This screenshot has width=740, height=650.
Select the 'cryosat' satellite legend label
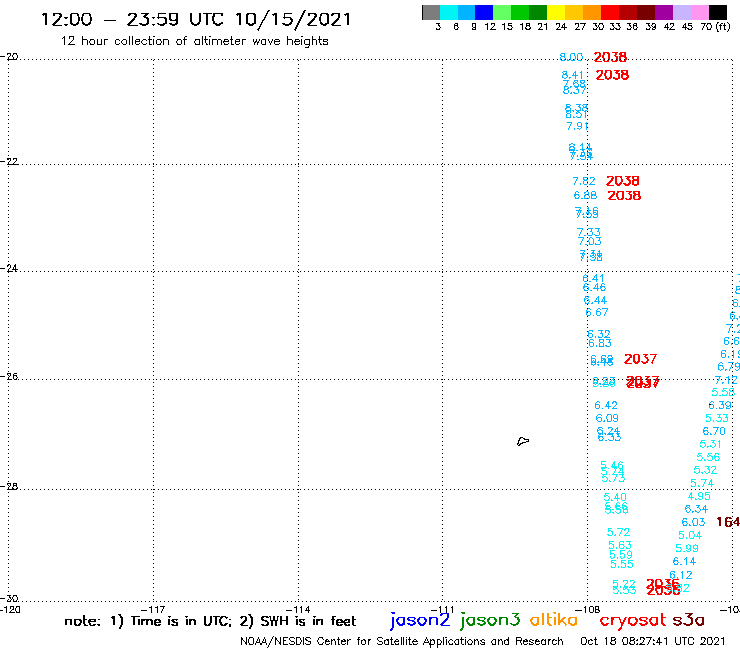tap(632, 620)
